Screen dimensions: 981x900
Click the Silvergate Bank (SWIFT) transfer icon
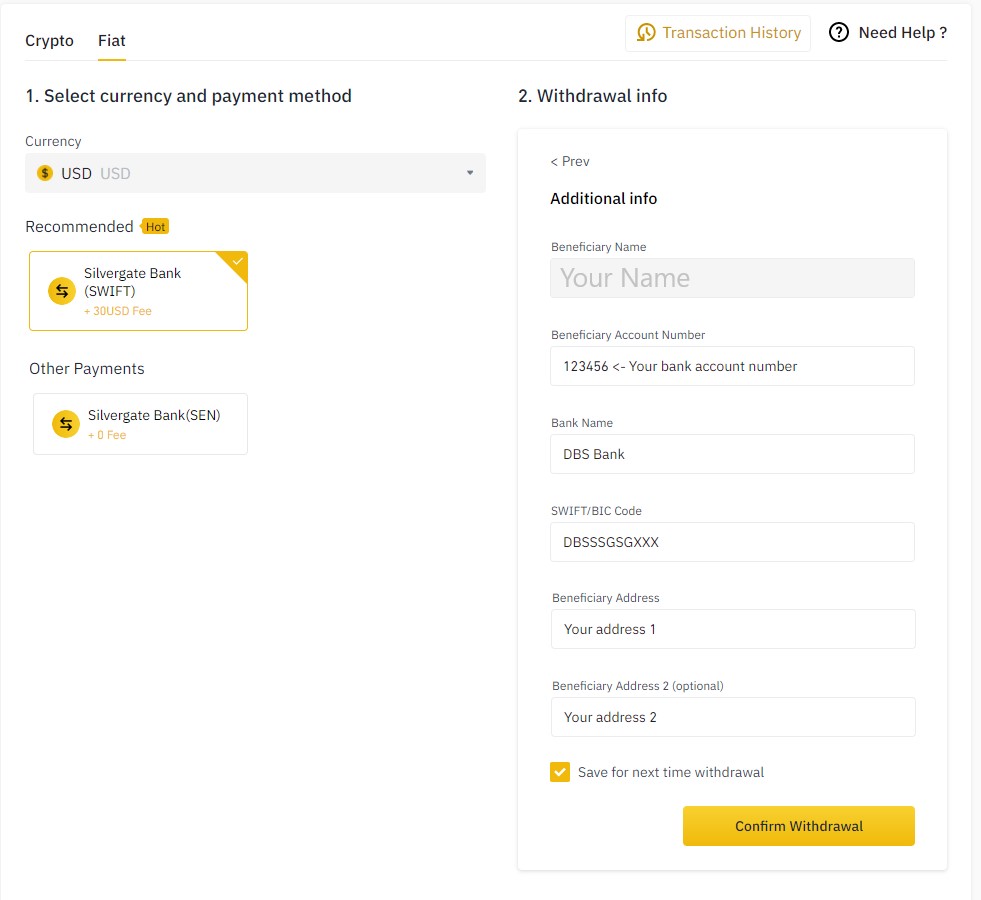[x=62, y=291]
